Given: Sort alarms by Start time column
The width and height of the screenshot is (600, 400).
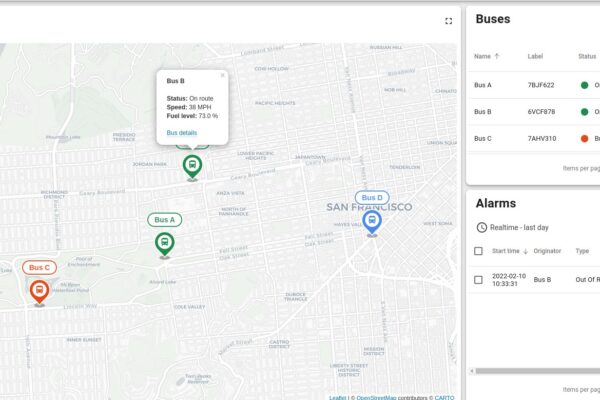Looking at the screenshot, I should coord(505,251).
